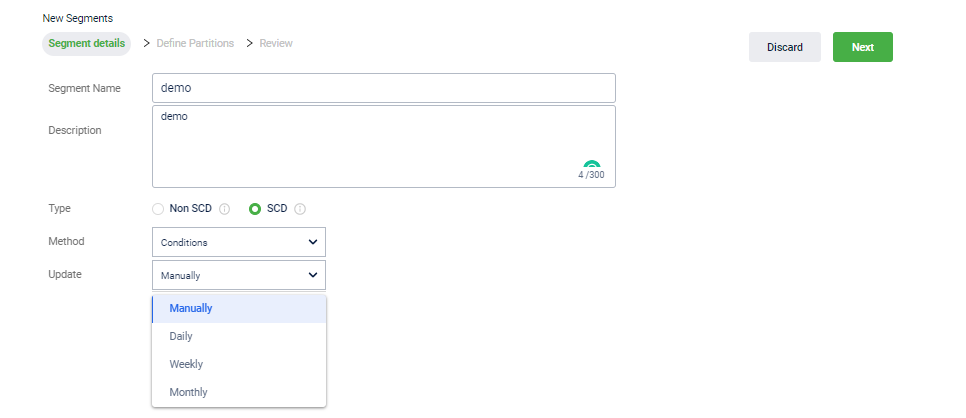
Task: Select the Non SCD radio button
Action: point(158,209)
